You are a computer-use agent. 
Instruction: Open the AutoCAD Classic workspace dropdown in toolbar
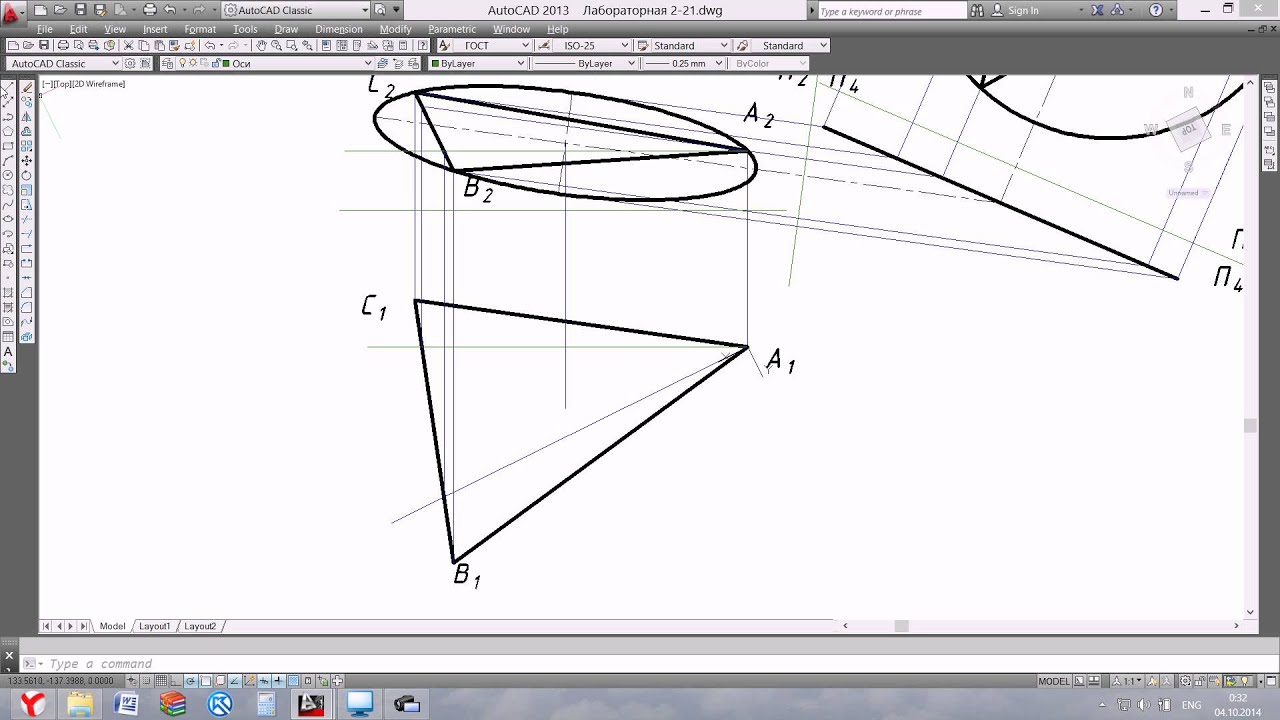tap(63, 63)
